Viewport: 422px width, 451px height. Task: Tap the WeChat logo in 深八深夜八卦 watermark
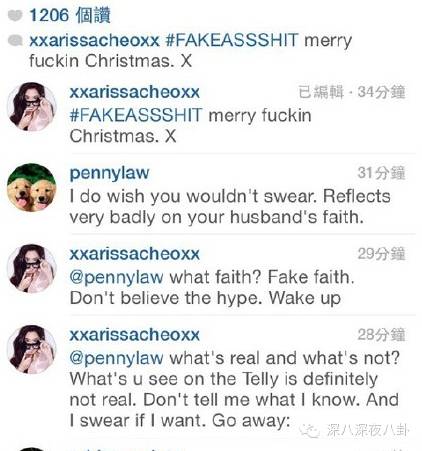coord(309,431)
